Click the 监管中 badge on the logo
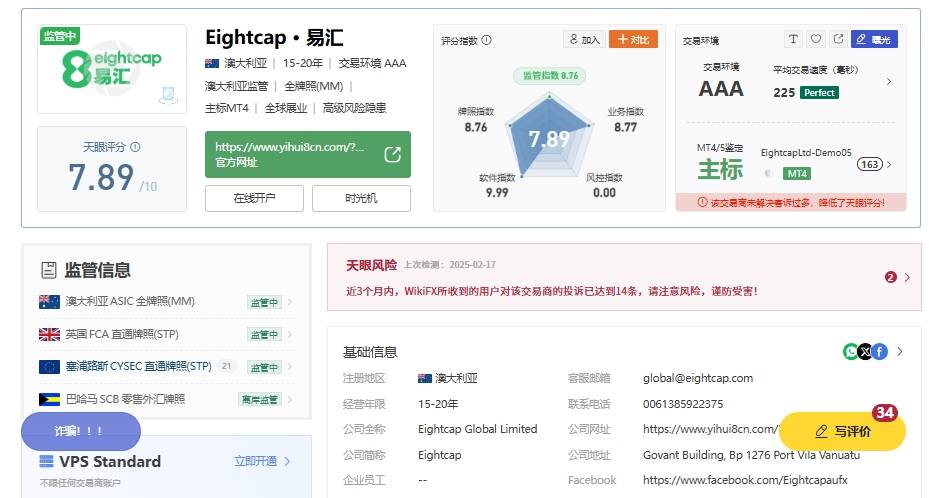Image resolution: width=936 pixels, height=498 pixels. point(59,36)
